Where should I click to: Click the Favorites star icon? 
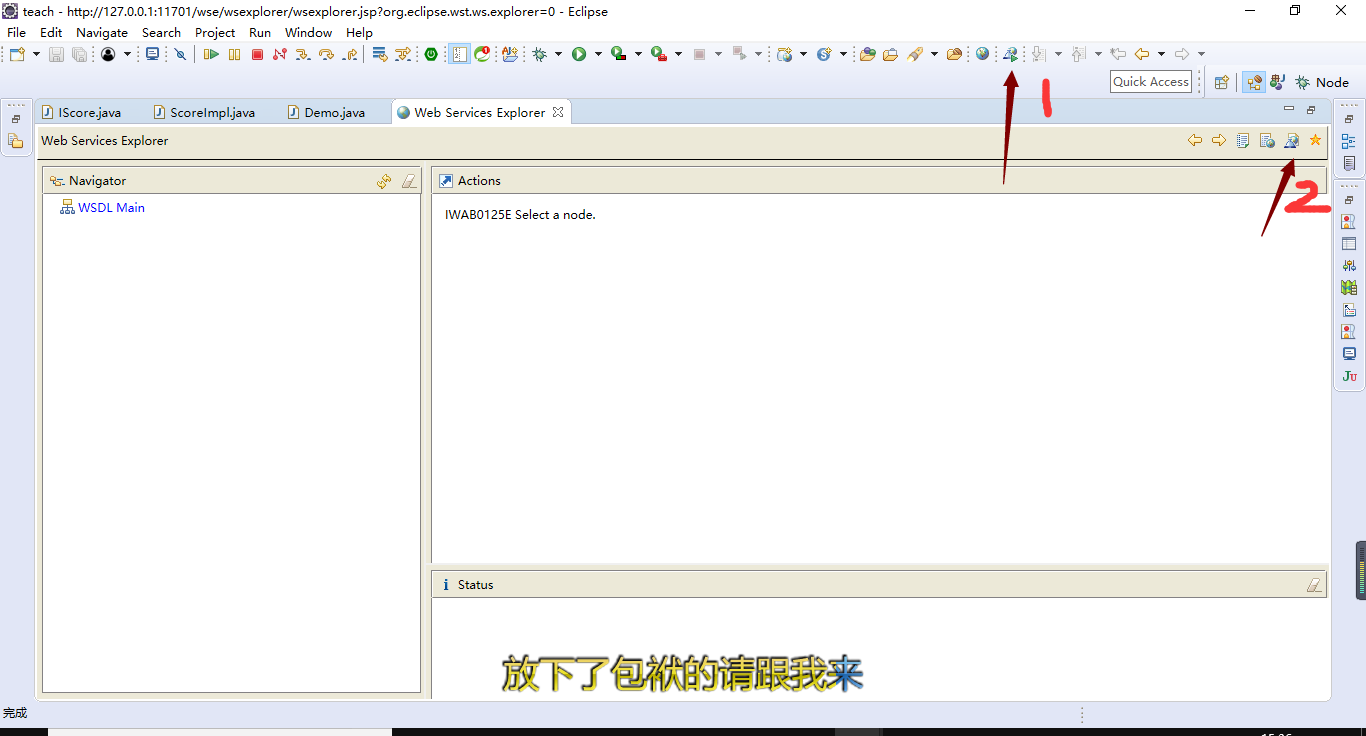click(1315, 140)
